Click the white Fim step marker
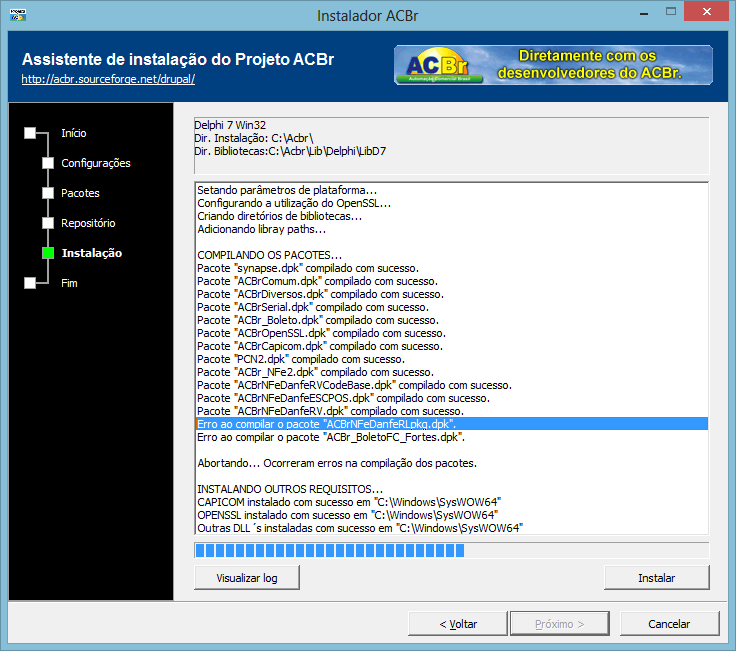Image resolution: width=736 pixels, height=651 pixels. point(30,283)
